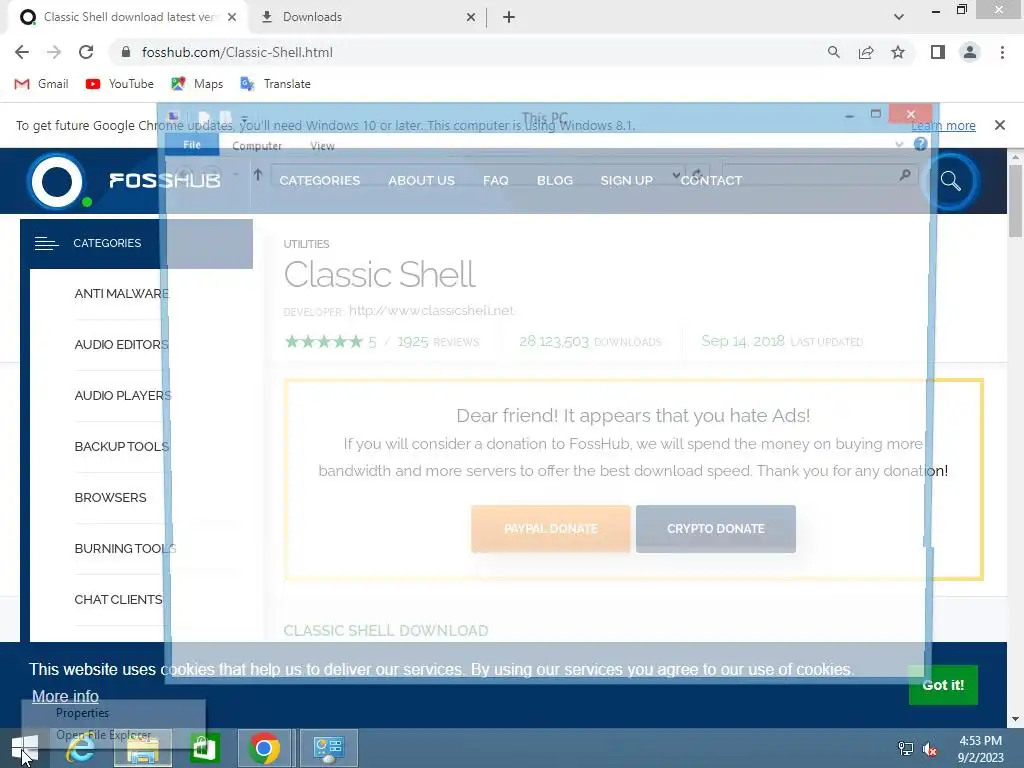1024x768 pixels.
Task: Open FossHub site search icon
Action: click(950, 181)
